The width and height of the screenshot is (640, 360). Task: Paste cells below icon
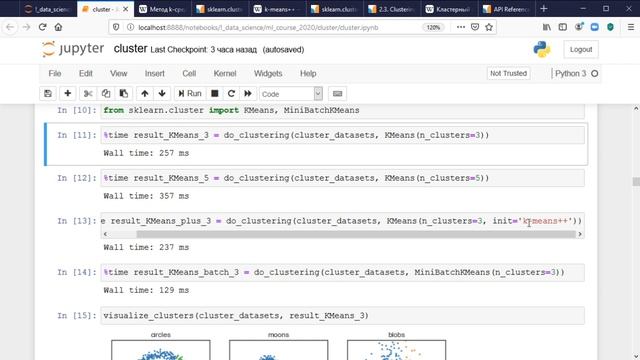point(124,93)
